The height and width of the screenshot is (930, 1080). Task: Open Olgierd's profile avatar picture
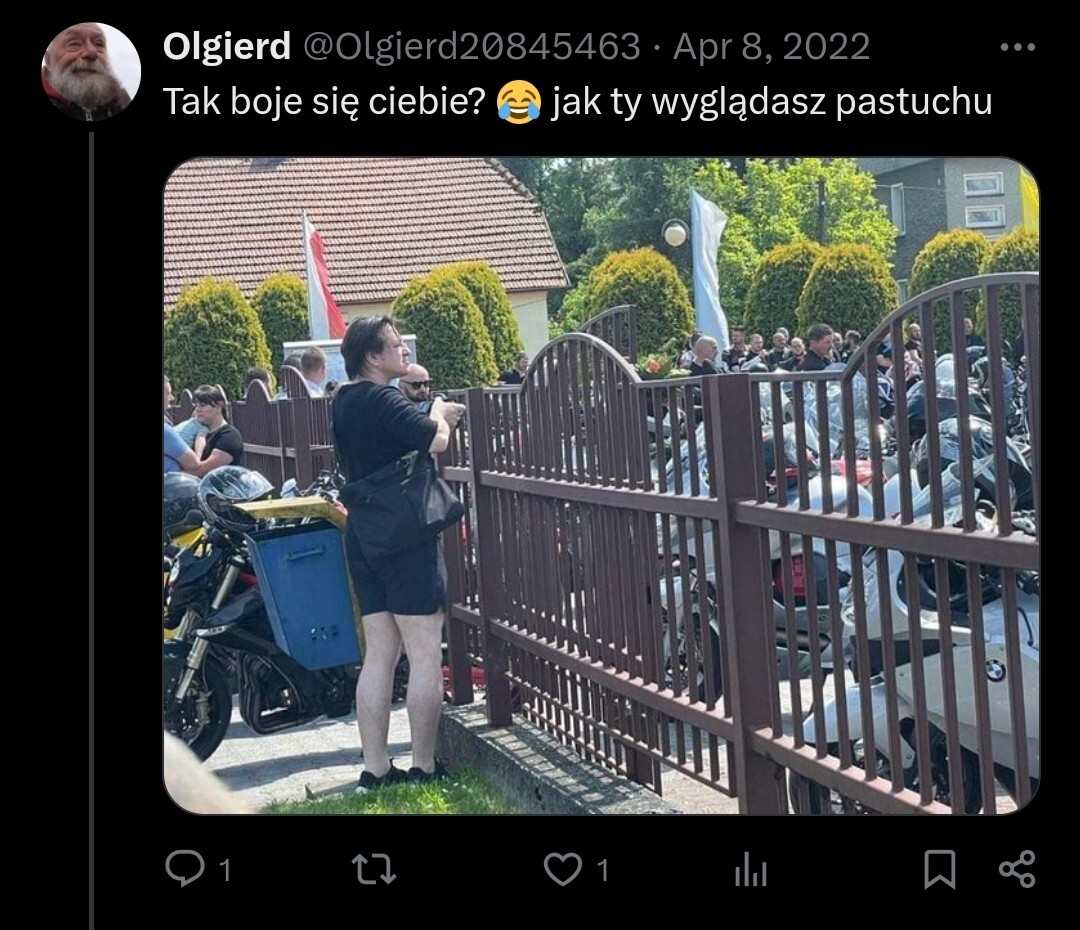[x=91, y=72]
